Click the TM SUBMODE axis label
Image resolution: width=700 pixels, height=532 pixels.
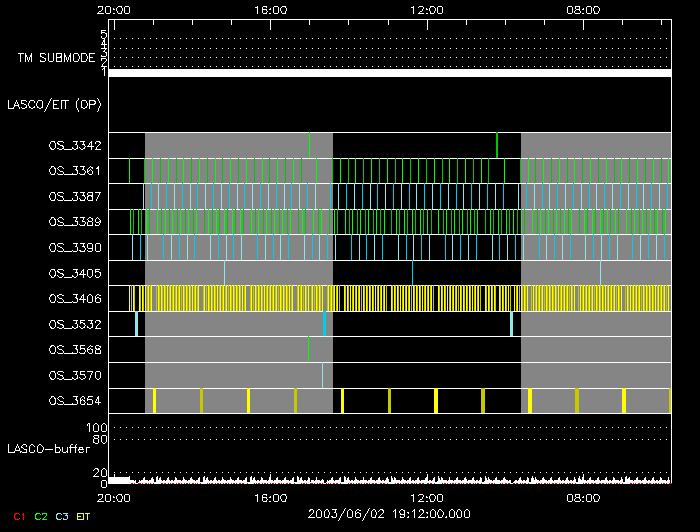tap(56, 58)
